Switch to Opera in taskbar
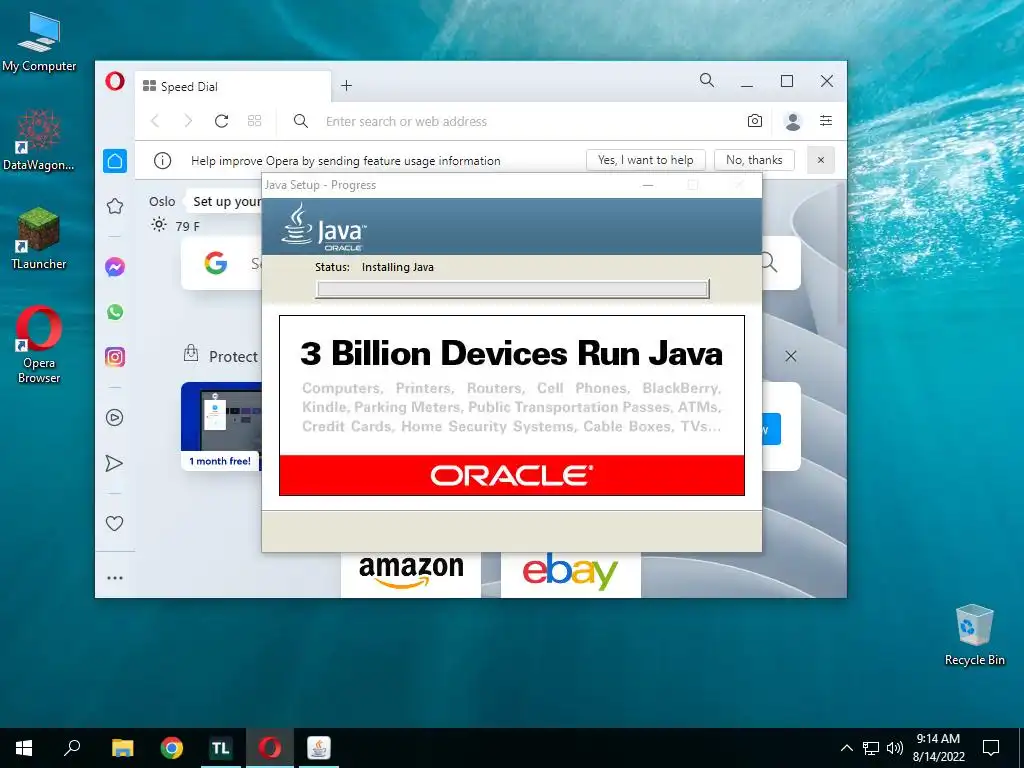 [270, 748]
